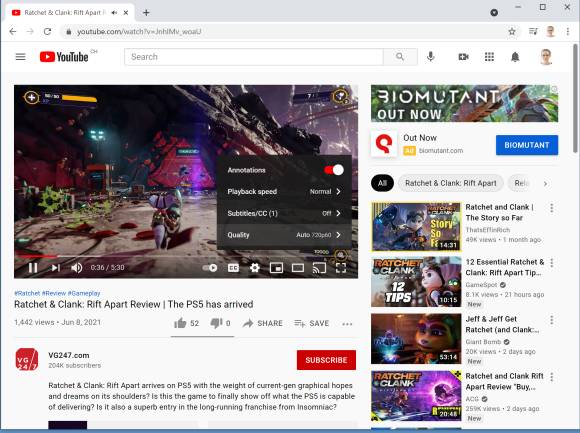Open YouTube apps grid icon
This screenshot has height=433, width=580.
click(x=489, y=57)
